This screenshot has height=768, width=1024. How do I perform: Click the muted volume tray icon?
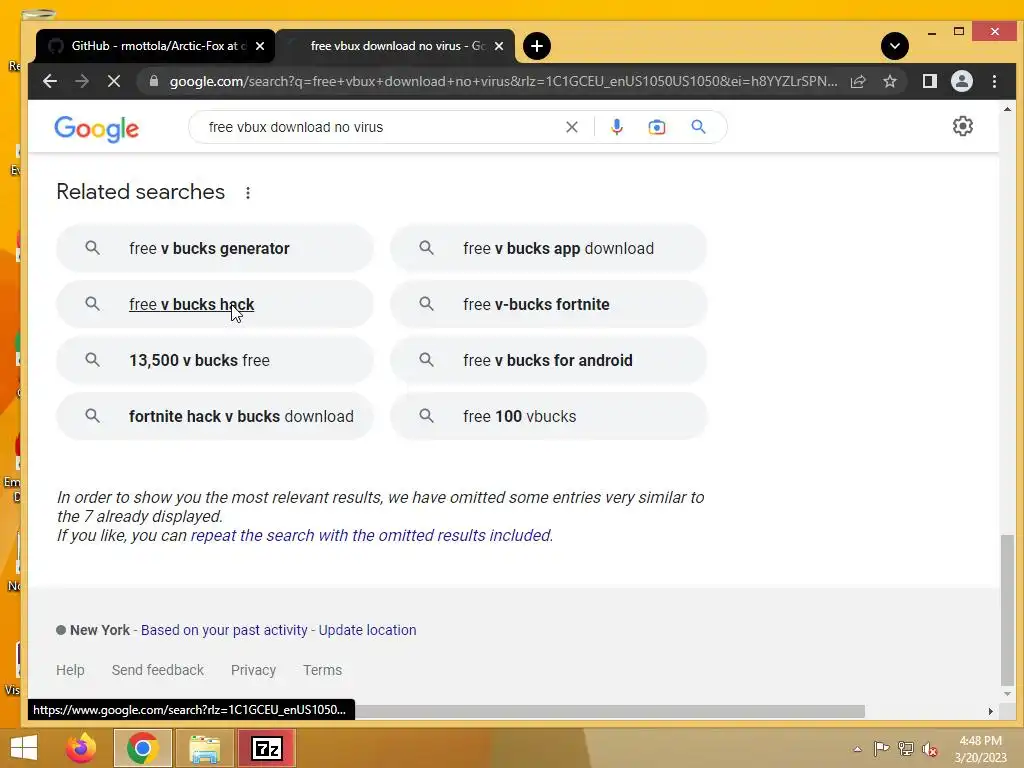tap(930, 749)
